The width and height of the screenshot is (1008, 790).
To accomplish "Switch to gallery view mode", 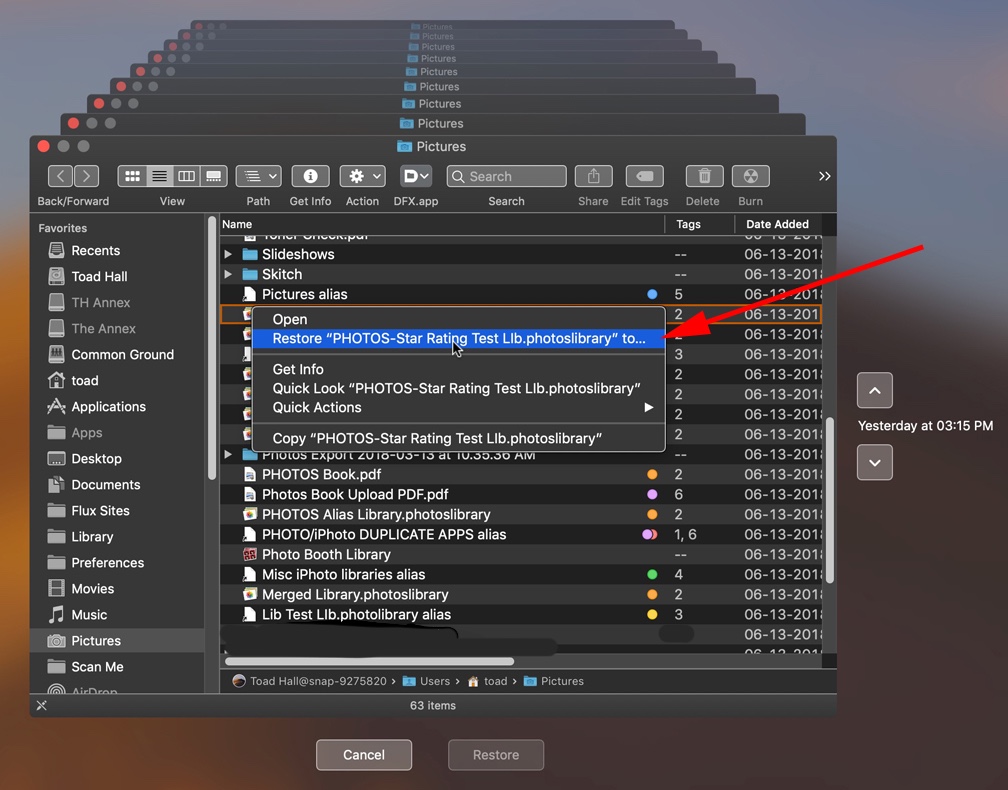I will coord(213,176).
